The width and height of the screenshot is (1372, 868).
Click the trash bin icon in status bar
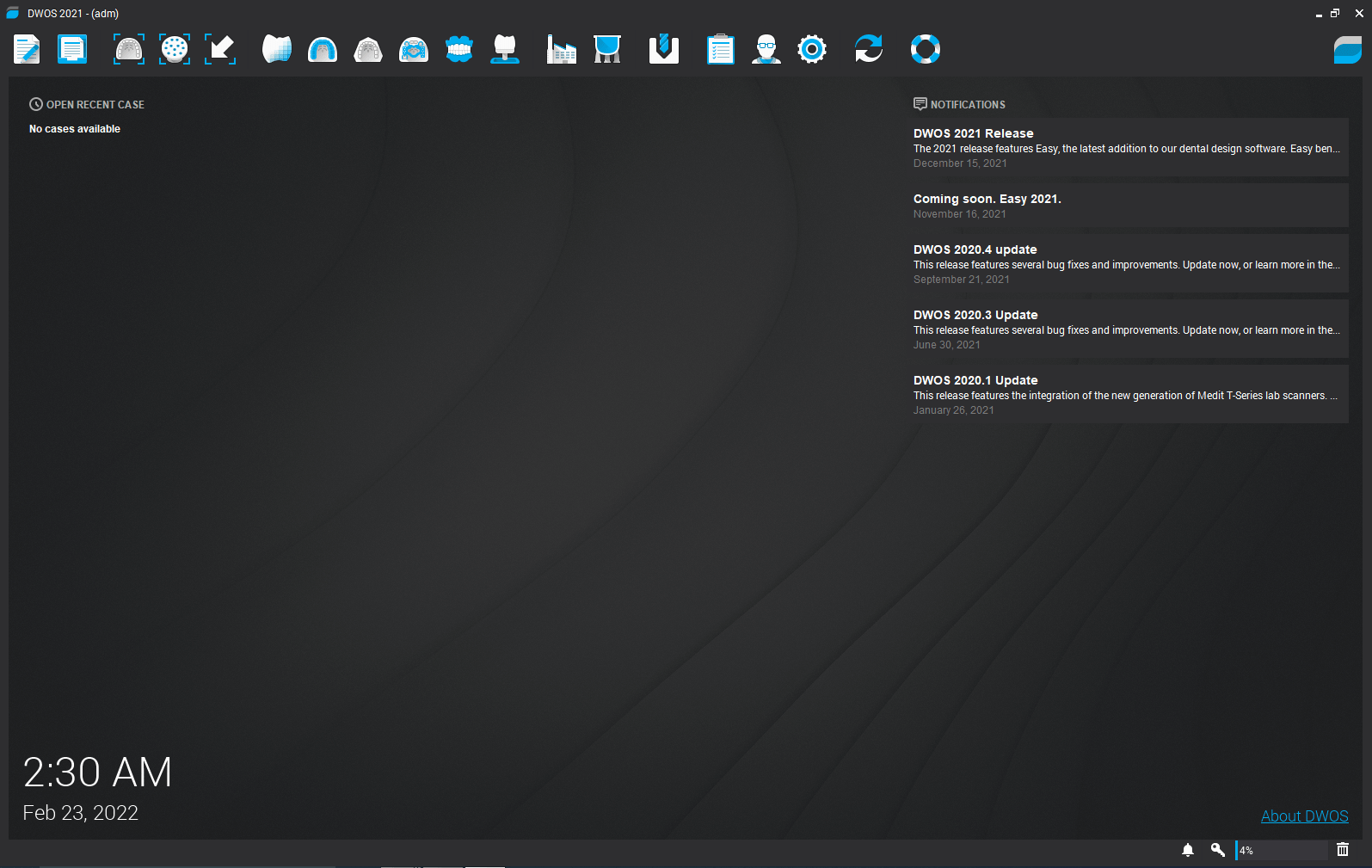pos(1343,850)
